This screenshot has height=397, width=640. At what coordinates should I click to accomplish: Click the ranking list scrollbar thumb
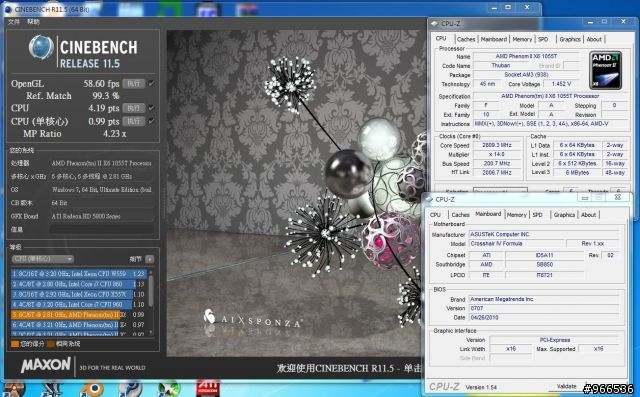[151, 291]
